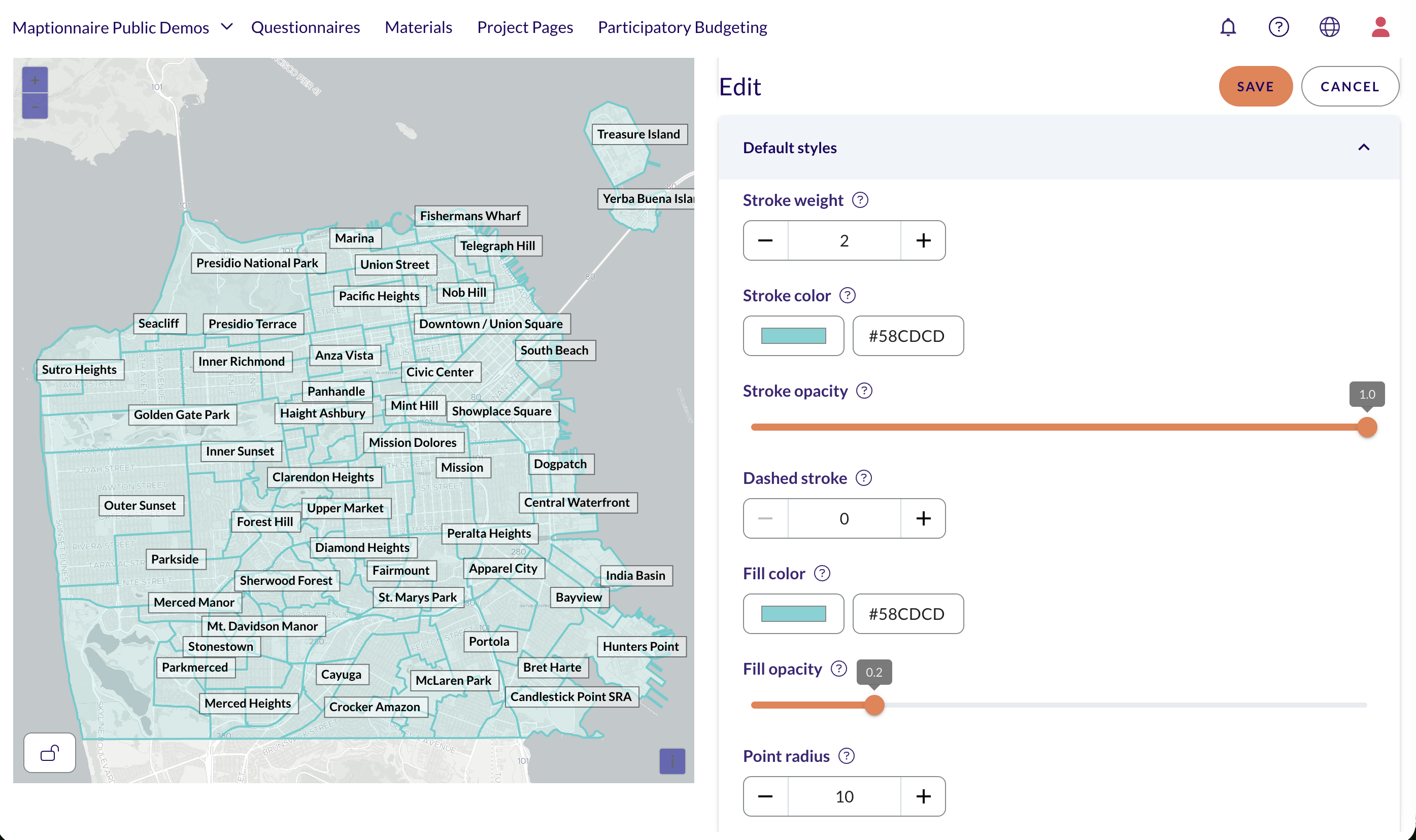Image resolution: width=1416 pixels, height=840 pixels.
Task: Collapse the Default styles section
Action: (1364, 148)
